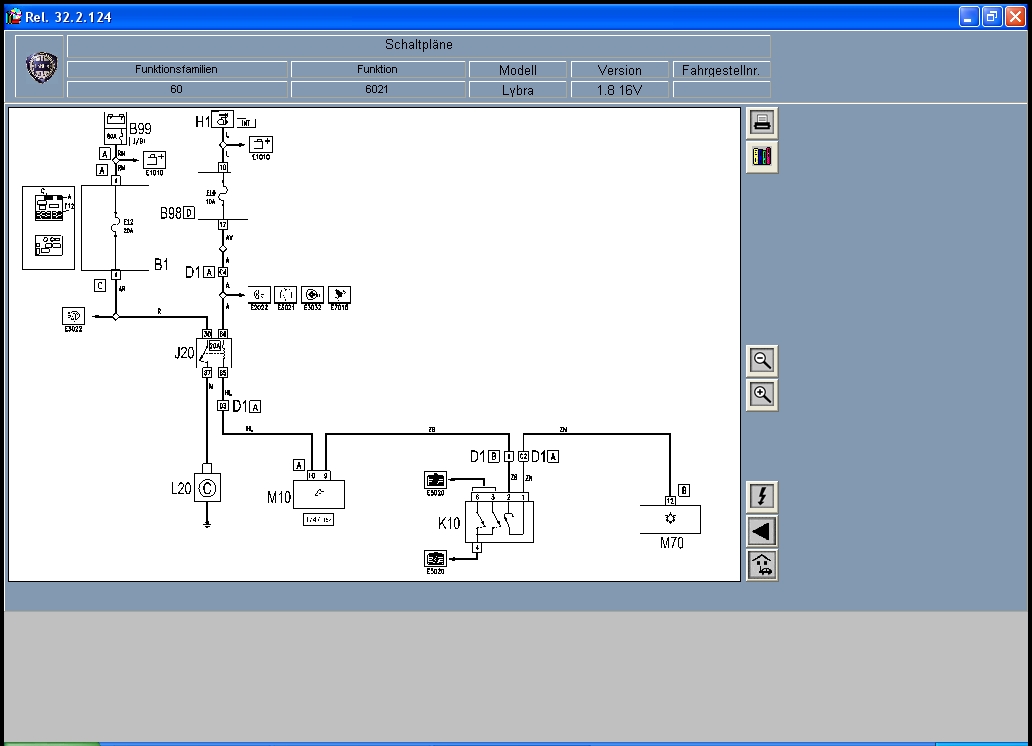Screen dimensions: 1032x746
Task: Select the B99 battery fuse box symbol
Action: 115,128
